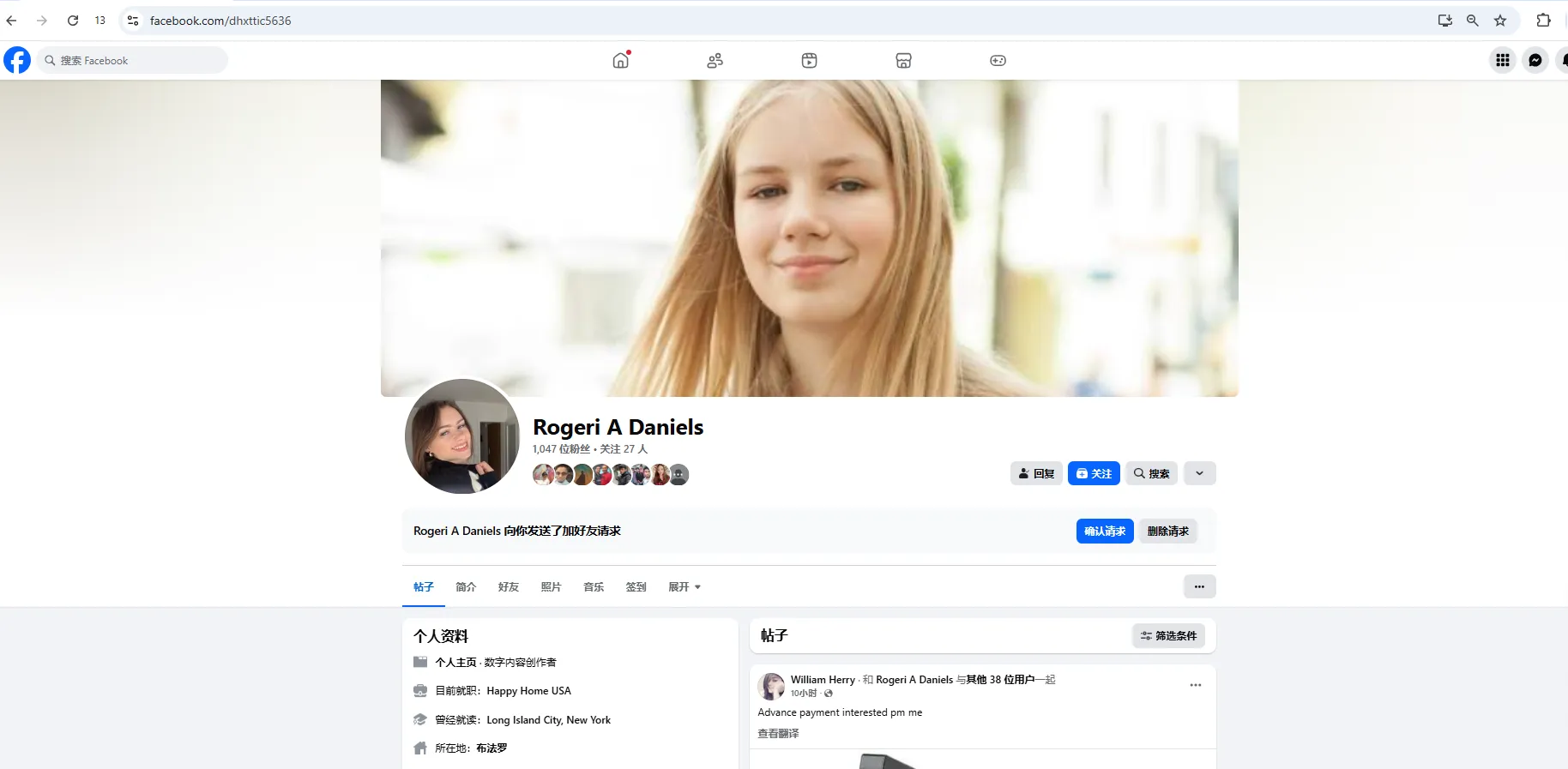
Task: Switch to the 签到 tab
Action: pyautogui.click(x=636, y=587)
